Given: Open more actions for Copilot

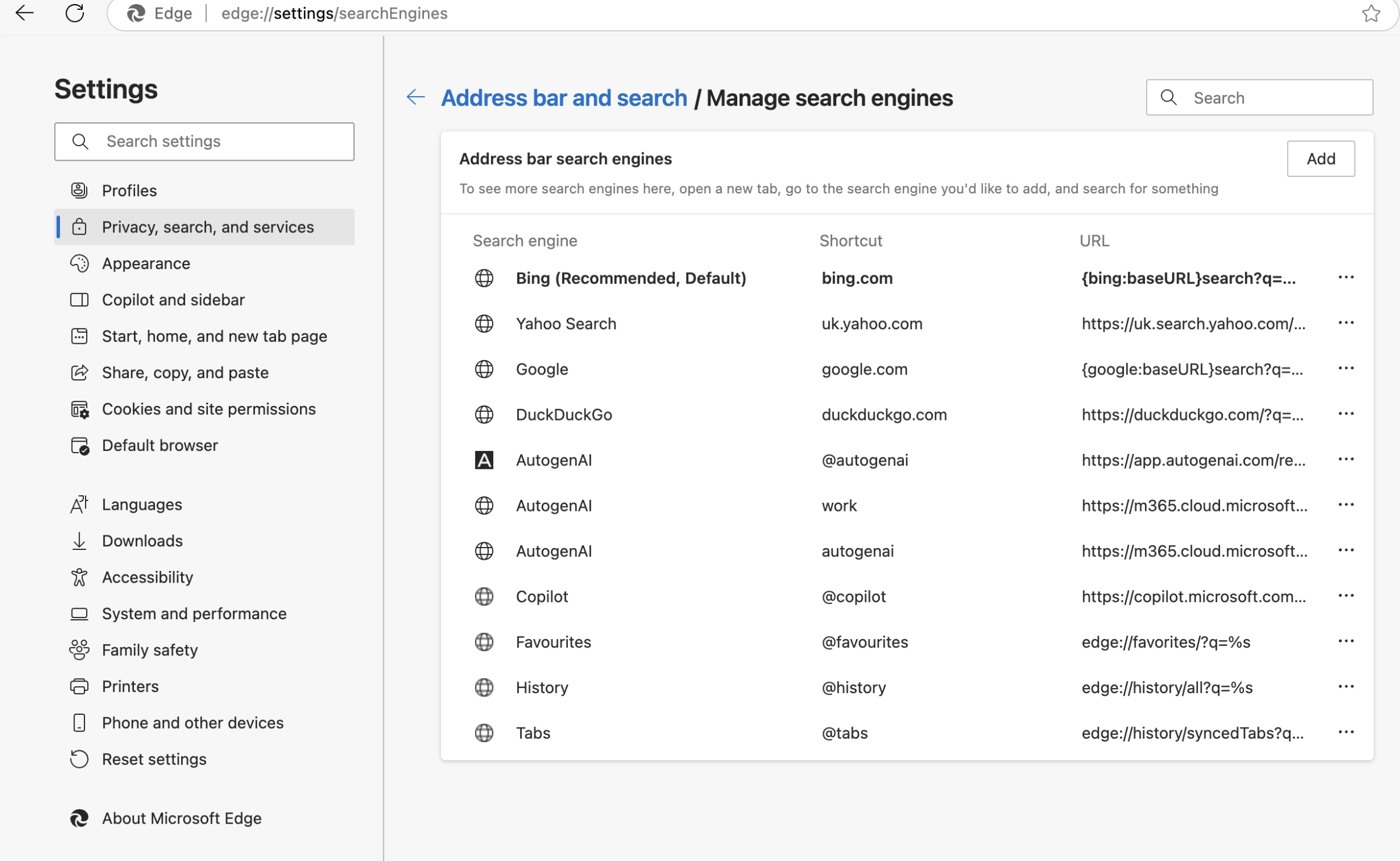Looking at the screenshot, I should click(1346, 595).
